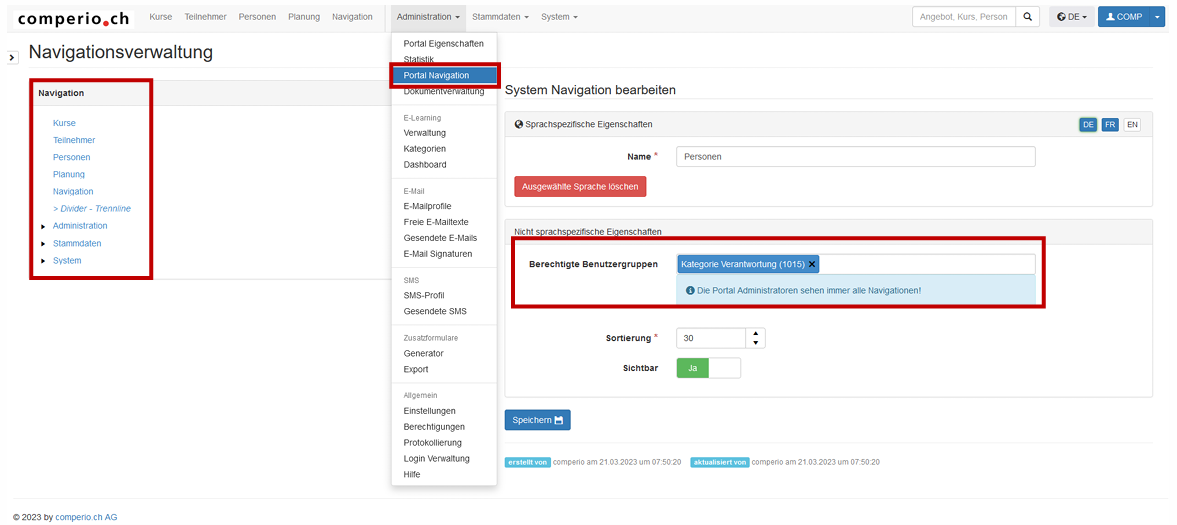
Task: Click the Name input field
Action: pos(856,156)
